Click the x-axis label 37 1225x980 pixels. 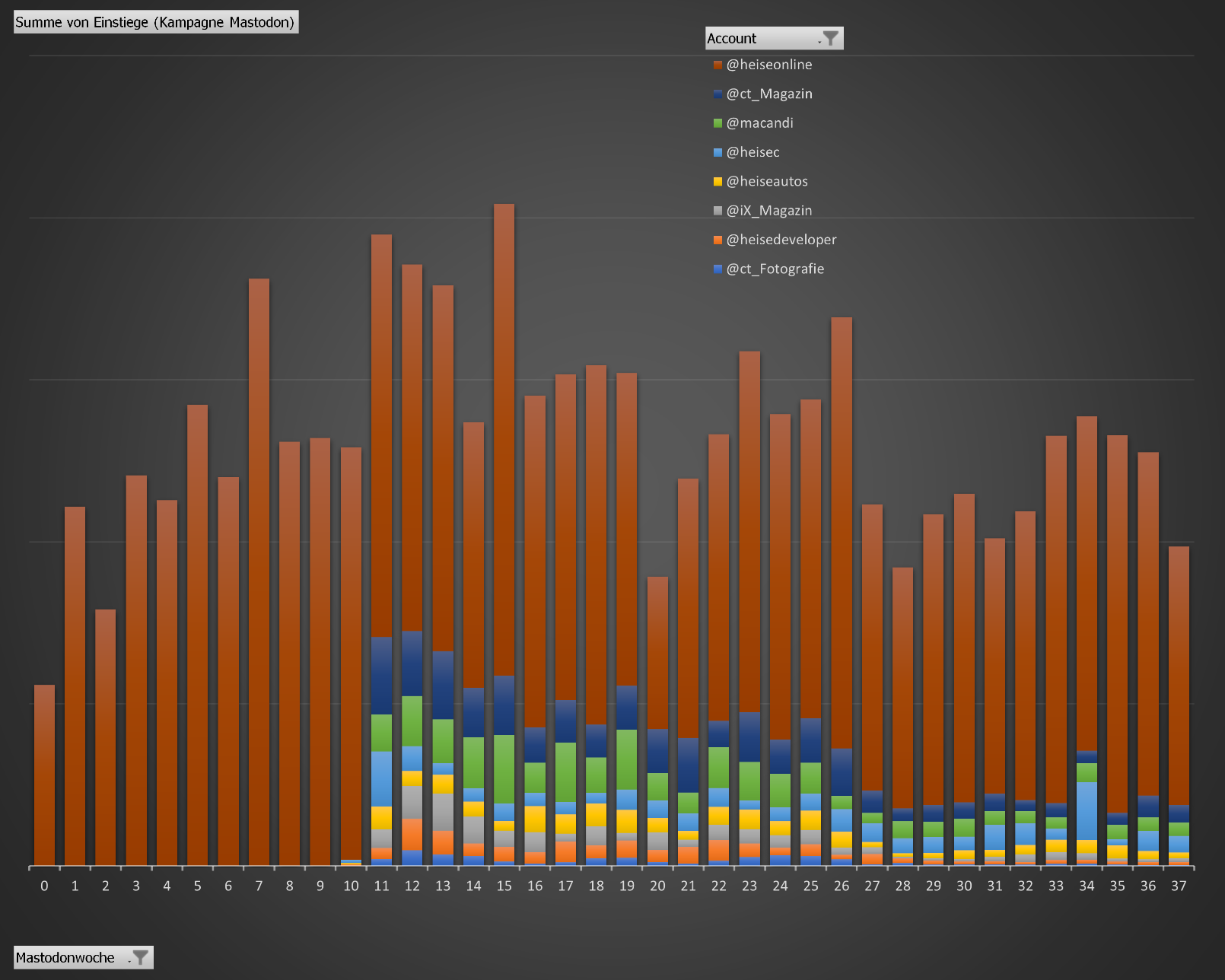(x=1179, y=886)
